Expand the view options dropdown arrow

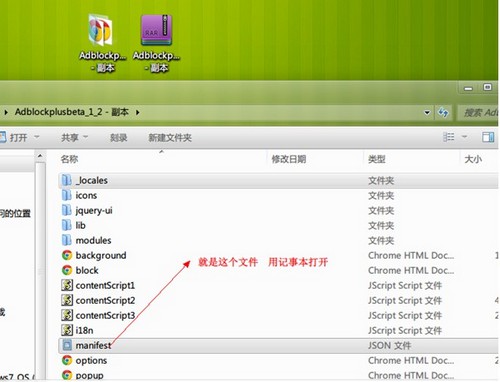464,137
